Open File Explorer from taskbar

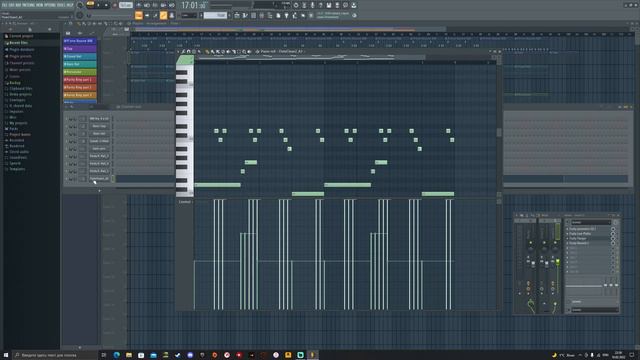[129, 355]
